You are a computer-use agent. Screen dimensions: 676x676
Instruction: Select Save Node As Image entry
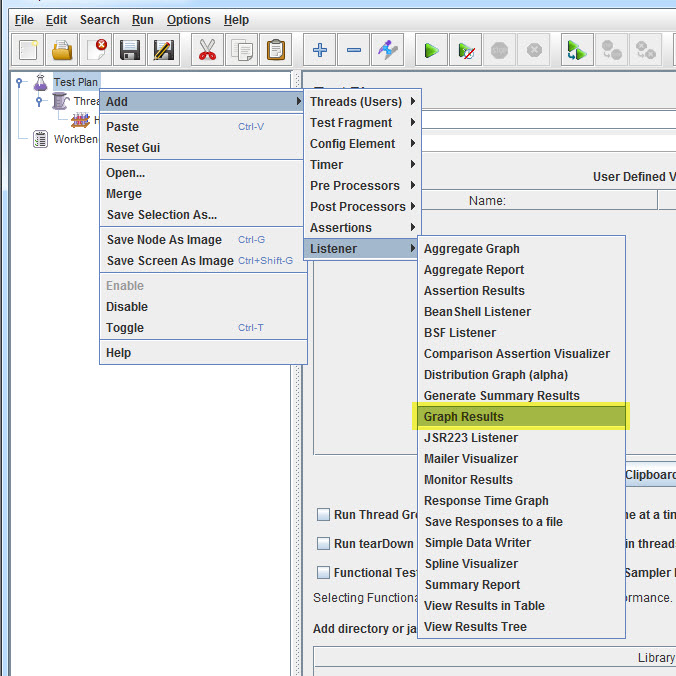(203, 239)
